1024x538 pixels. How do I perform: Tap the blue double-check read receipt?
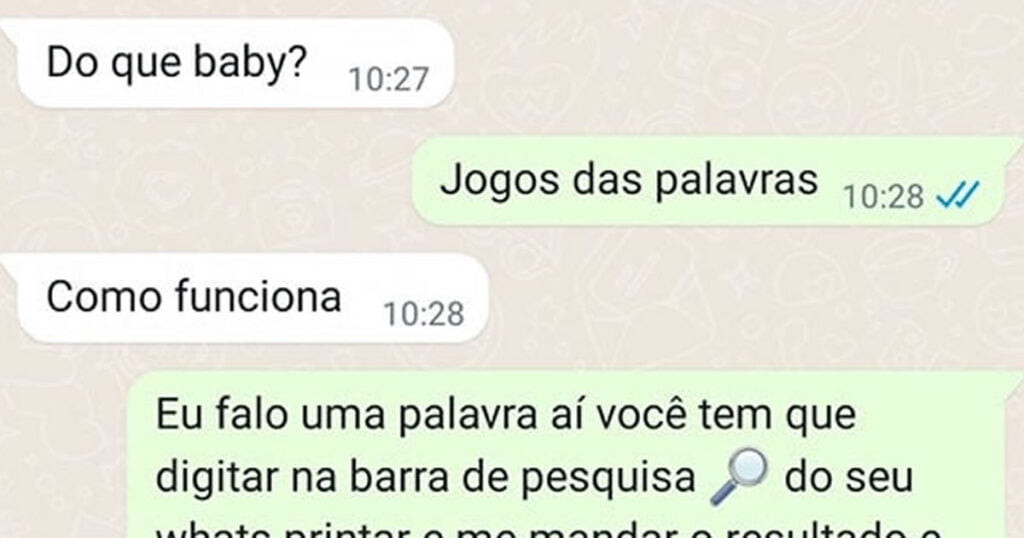[x=957, y=195]
